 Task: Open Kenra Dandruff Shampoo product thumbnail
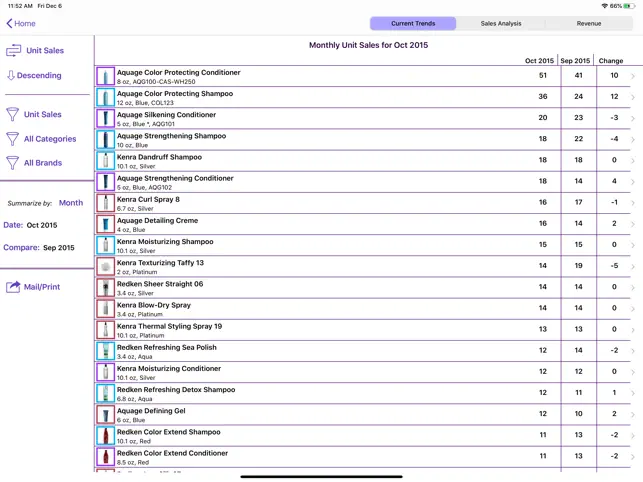click(105, 161)
